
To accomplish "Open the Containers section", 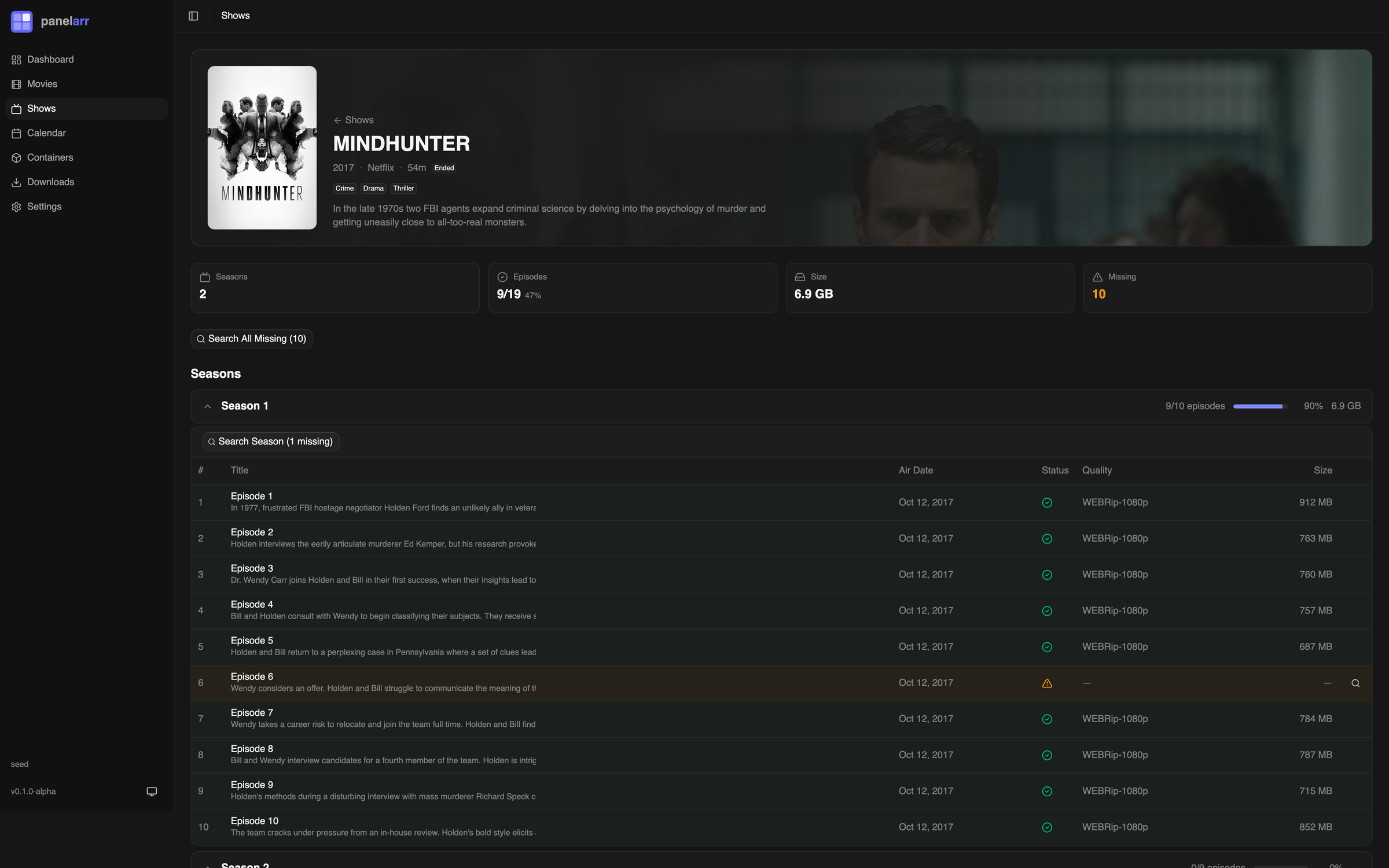I will [50, 157].
